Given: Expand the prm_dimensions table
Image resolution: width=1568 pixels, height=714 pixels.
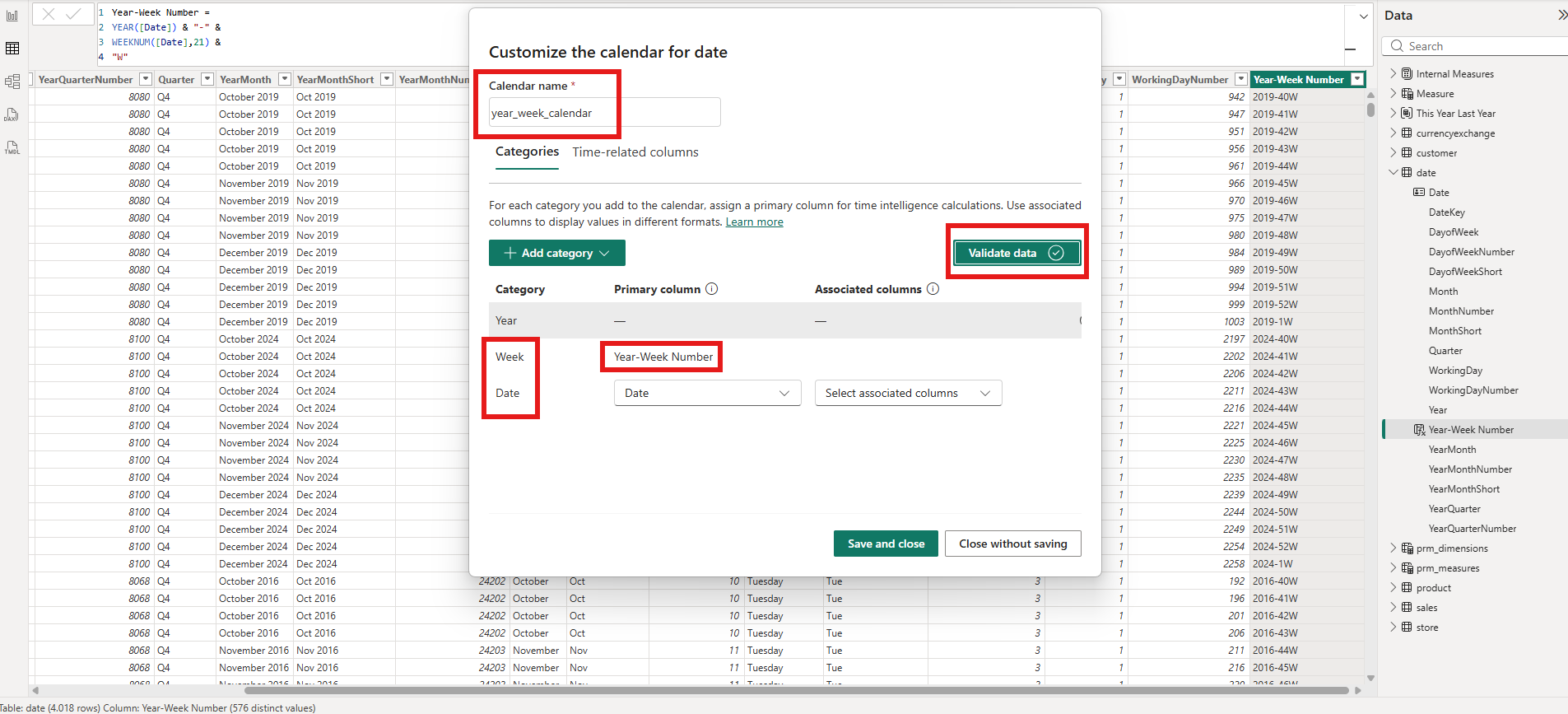Looking at the screenshot, I should (1394, 548).
